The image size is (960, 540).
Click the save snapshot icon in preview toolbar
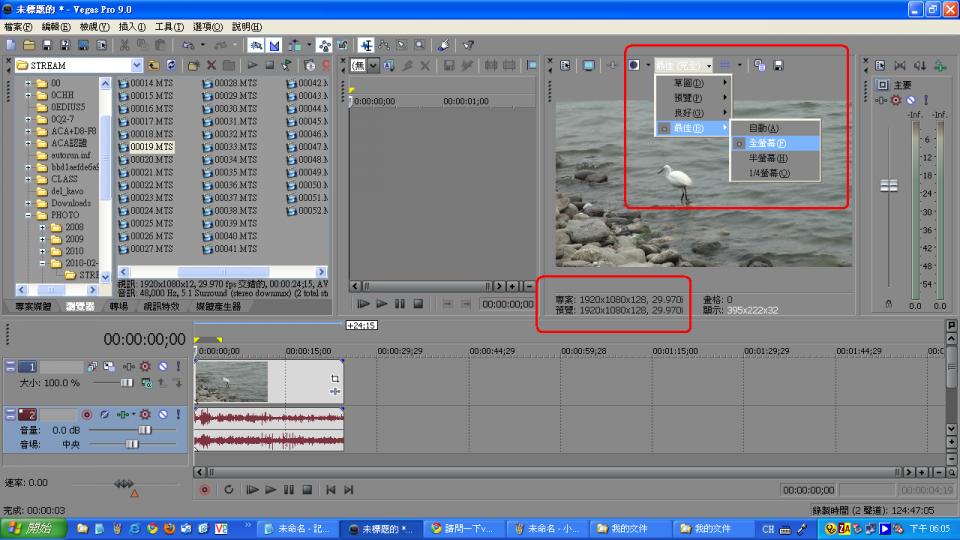778,65
